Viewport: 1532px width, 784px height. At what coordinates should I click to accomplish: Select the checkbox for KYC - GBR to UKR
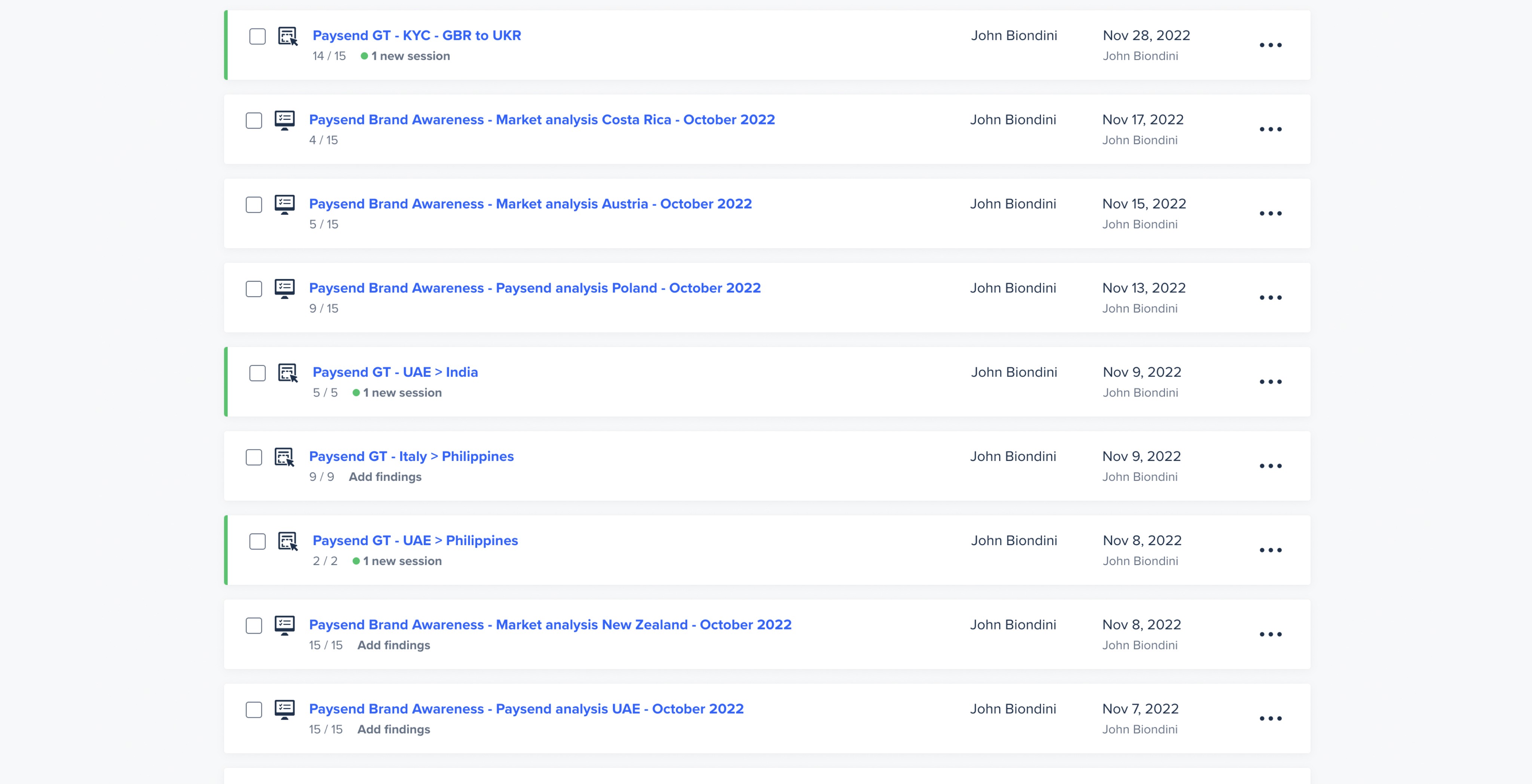[x=257, y=36]
